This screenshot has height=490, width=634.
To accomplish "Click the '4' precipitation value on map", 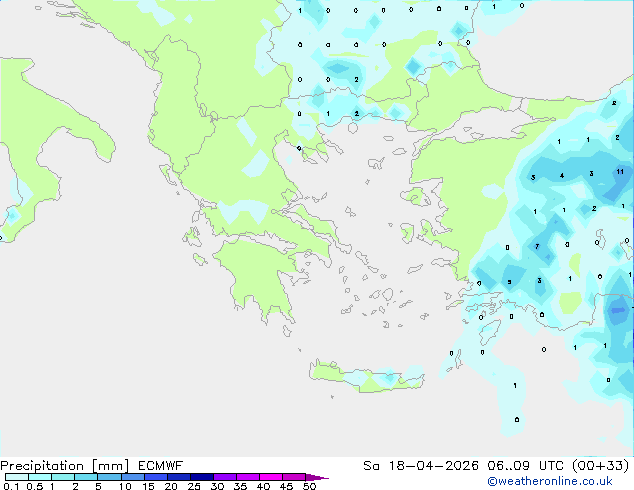I will pyautogui.click(x=562, y=175).
